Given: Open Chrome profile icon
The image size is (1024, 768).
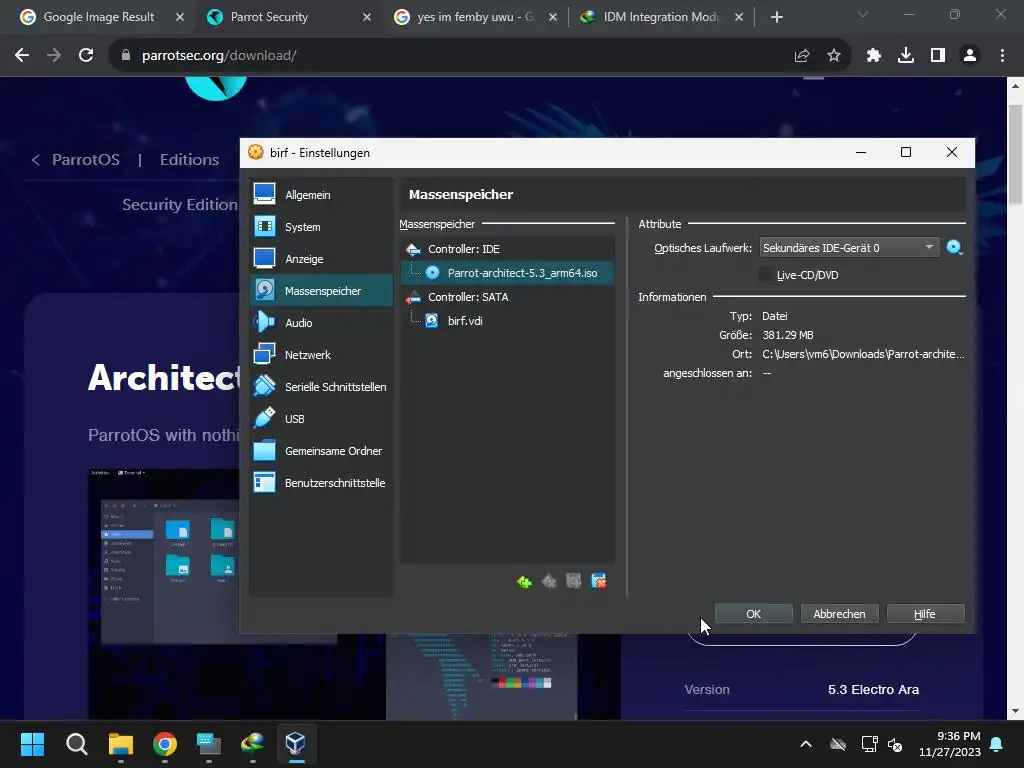Looking at the screenshot, I should (x=970, y=56).
